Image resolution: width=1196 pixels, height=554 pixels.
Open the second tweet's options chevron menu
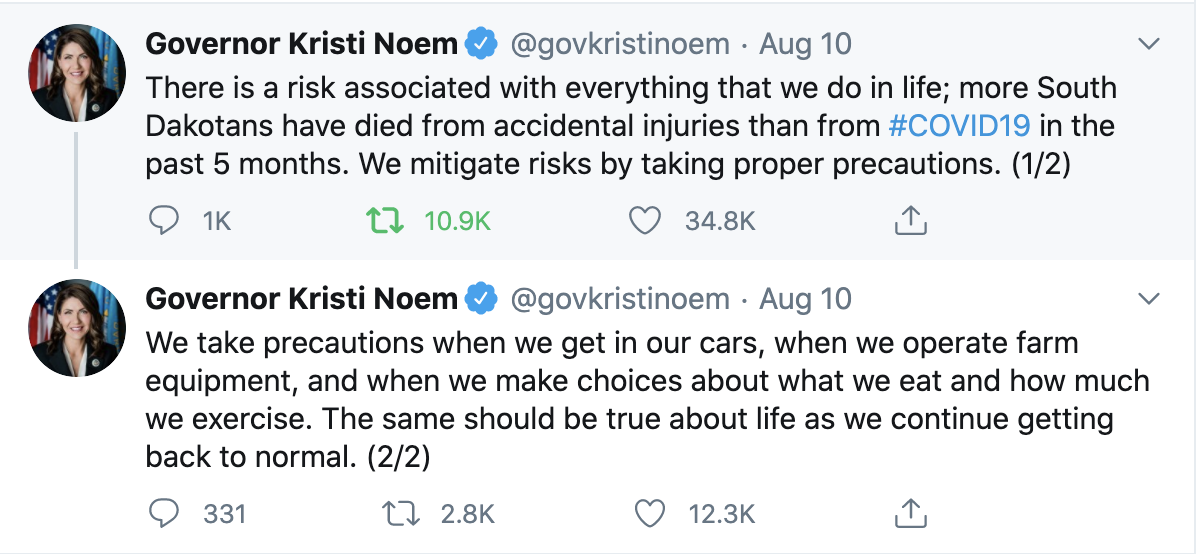coord(1149,298)
